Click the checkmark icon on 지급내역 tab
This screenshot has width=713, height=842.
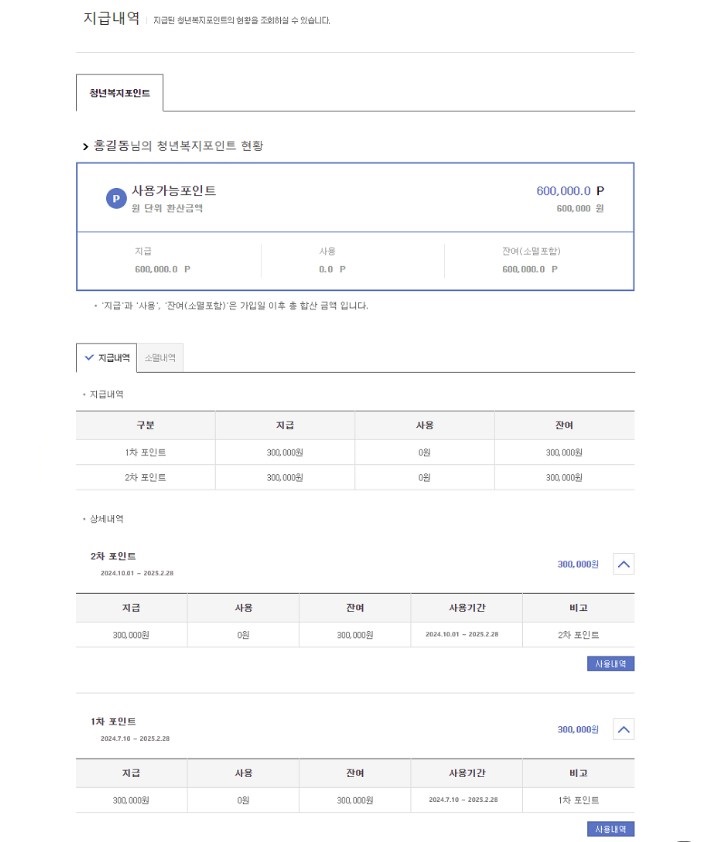[89, 358]
